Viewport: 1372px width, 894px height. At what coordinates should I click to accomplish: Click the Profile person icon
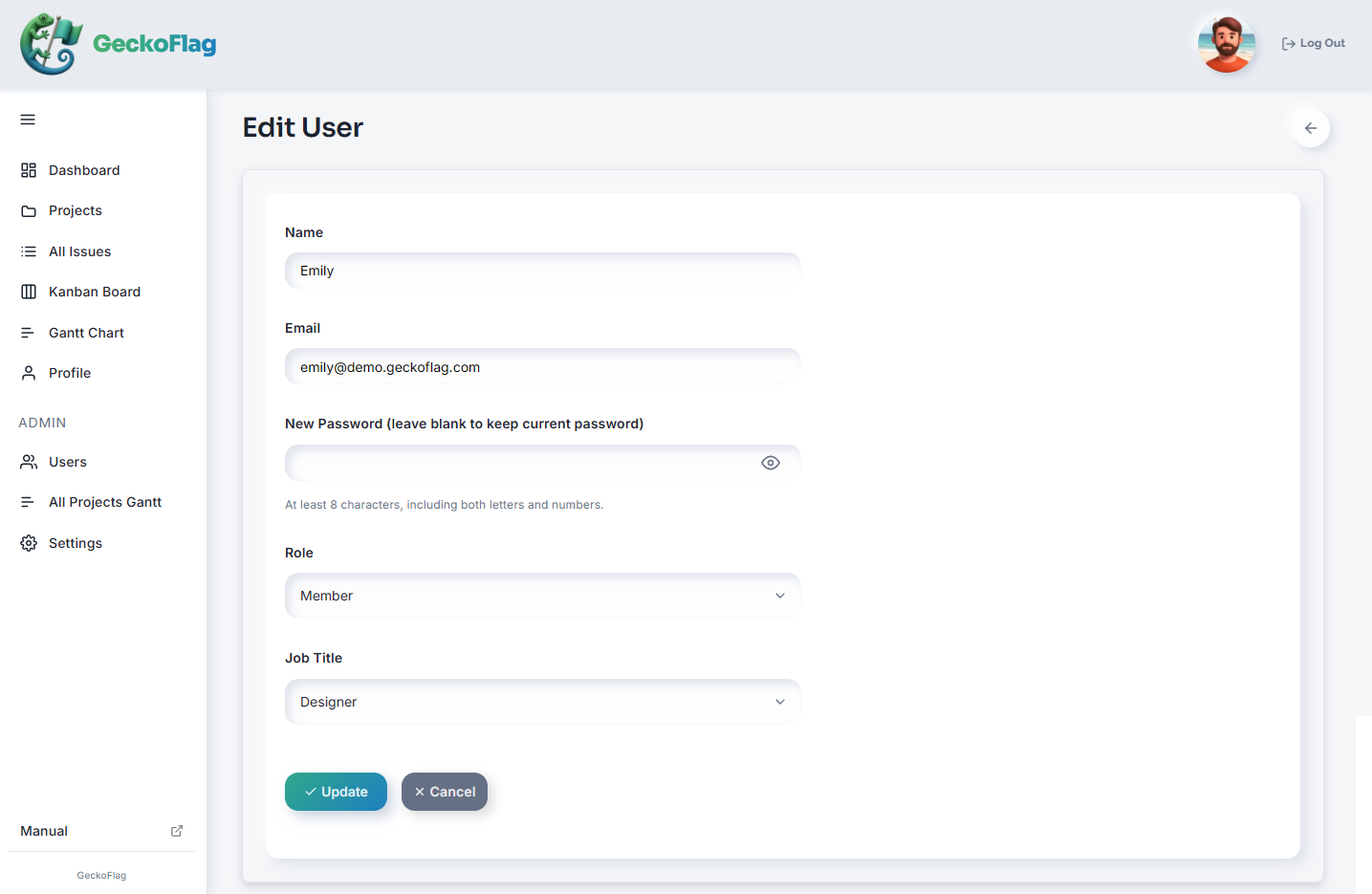[29, 373]
